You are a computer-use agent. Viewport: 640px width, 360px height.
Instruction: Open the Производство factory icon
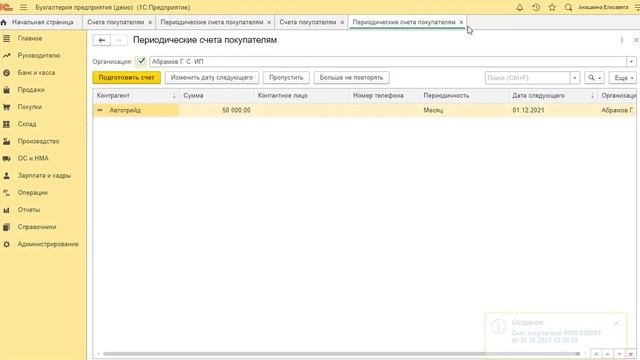(6, 141)
